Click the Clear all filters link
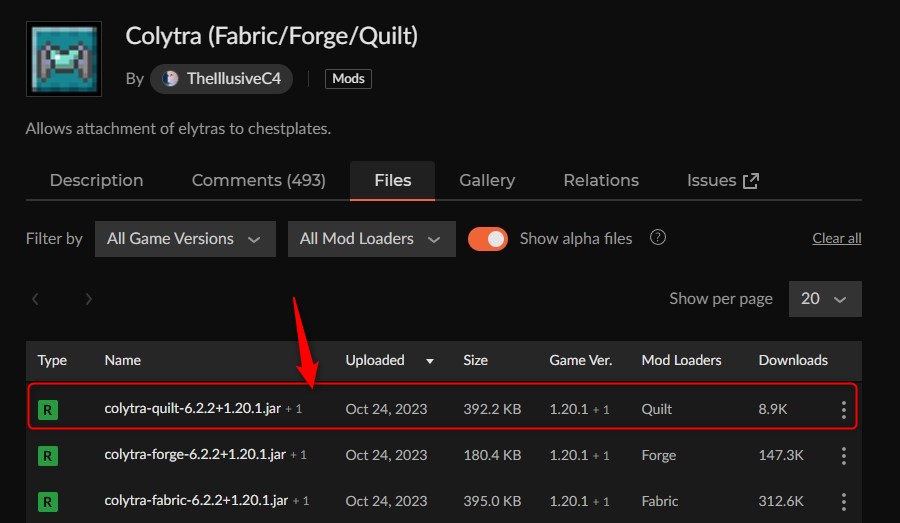Screen dimensions: 900x523 tap(836, 239)
